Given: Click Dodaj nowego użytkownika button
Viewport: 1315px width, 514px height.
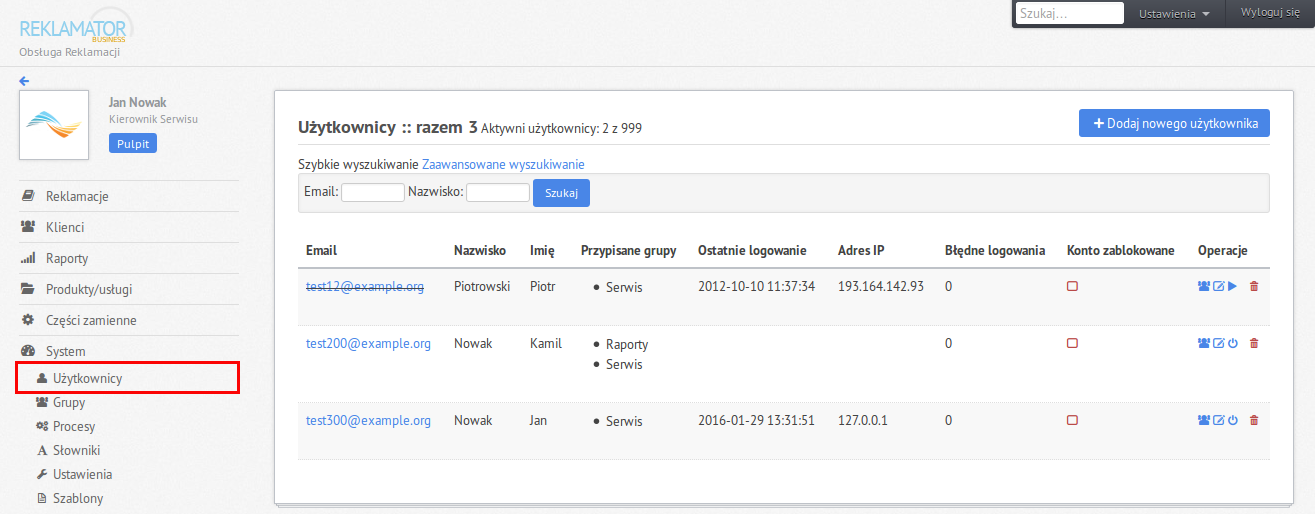Looking at the screenshot, I should pos(1174,123).
